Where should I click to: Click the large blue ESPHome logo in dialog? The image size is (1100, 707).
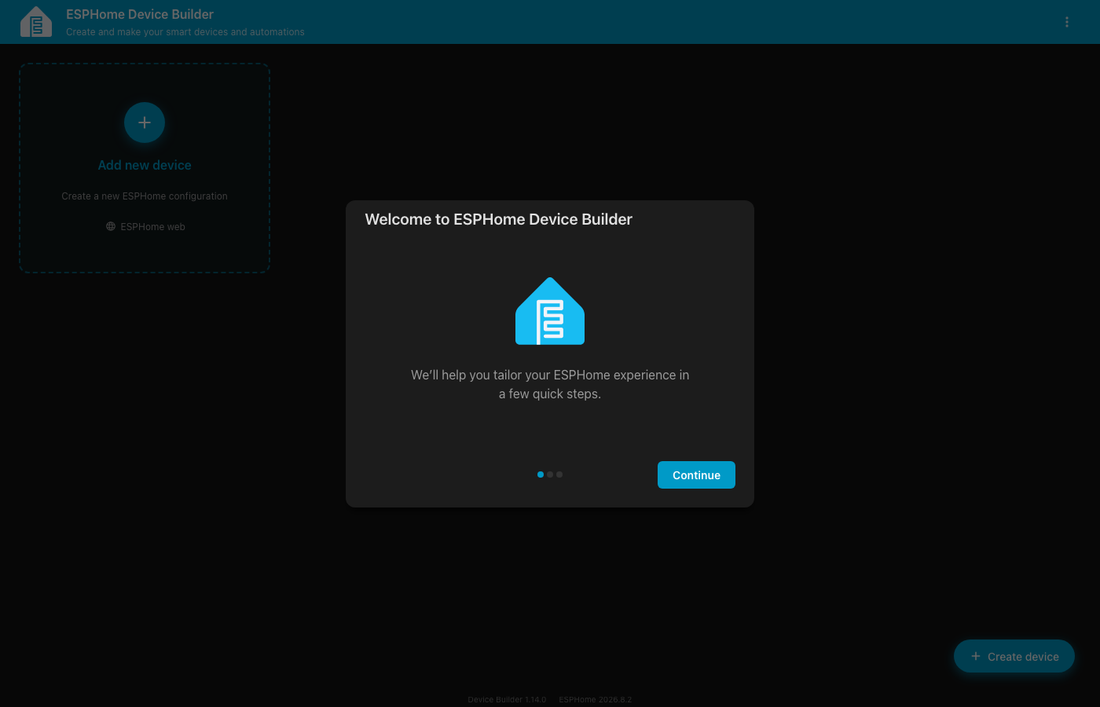coord(550,311)
